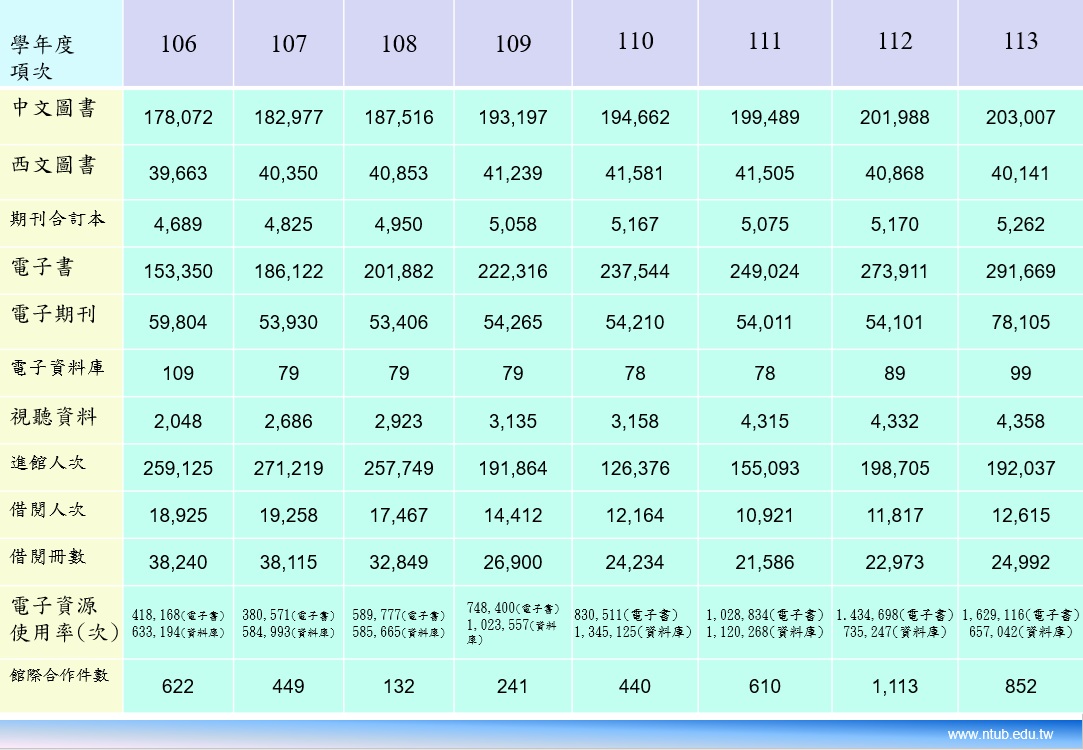Select the cell showing 203,007
This screenshot has height=750, width=1083.
pyautogui.click(x=1020, y=117)
